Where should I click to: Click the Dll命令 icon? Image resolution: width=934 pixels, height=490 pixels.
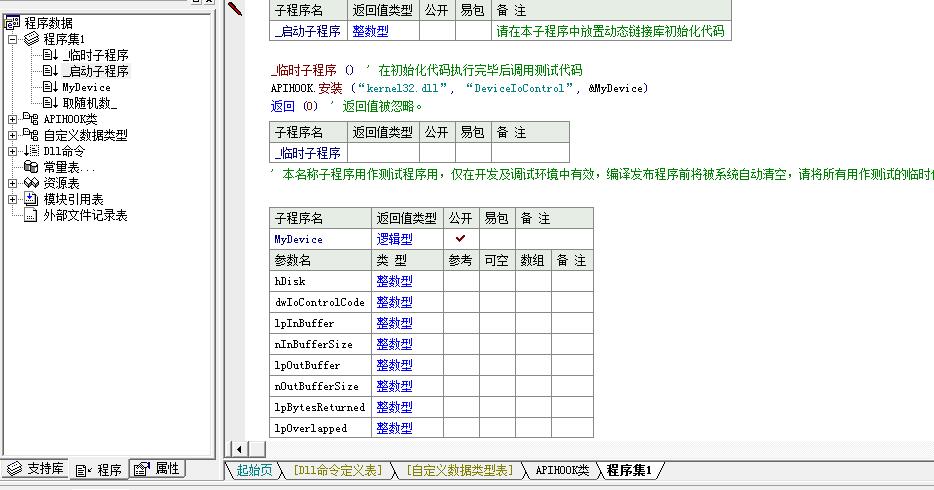point(31,151)
